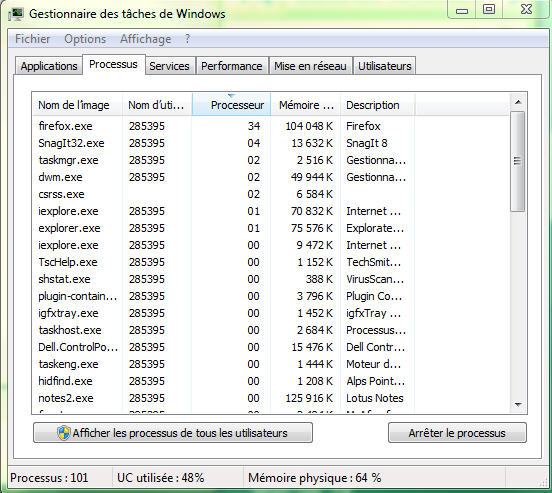Sort by Description column header
Image resolution: width=552 pixels, height=493 pixels.
click(378, 105)
